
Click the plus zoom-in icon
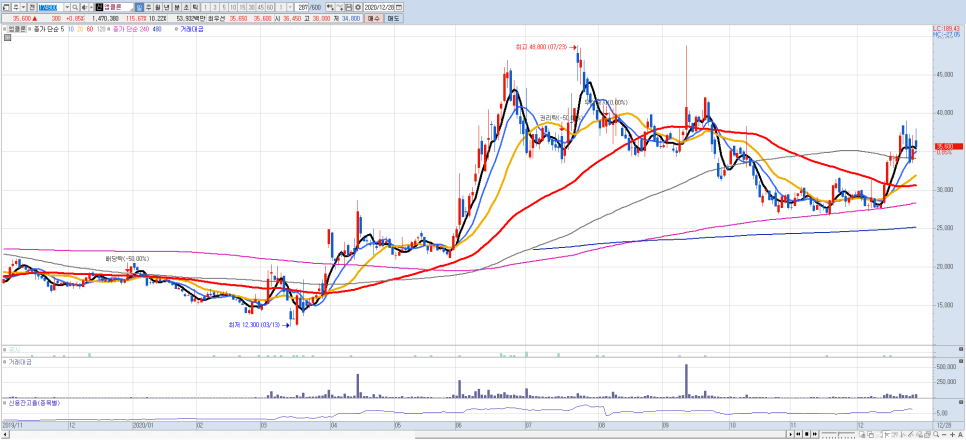(952, 434)
